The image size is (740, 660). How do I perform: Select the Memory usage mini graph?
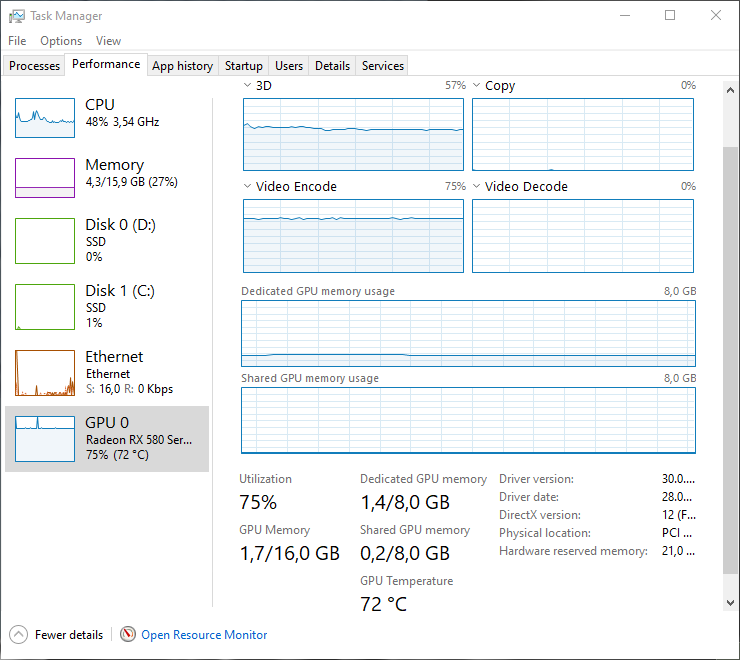45,178
